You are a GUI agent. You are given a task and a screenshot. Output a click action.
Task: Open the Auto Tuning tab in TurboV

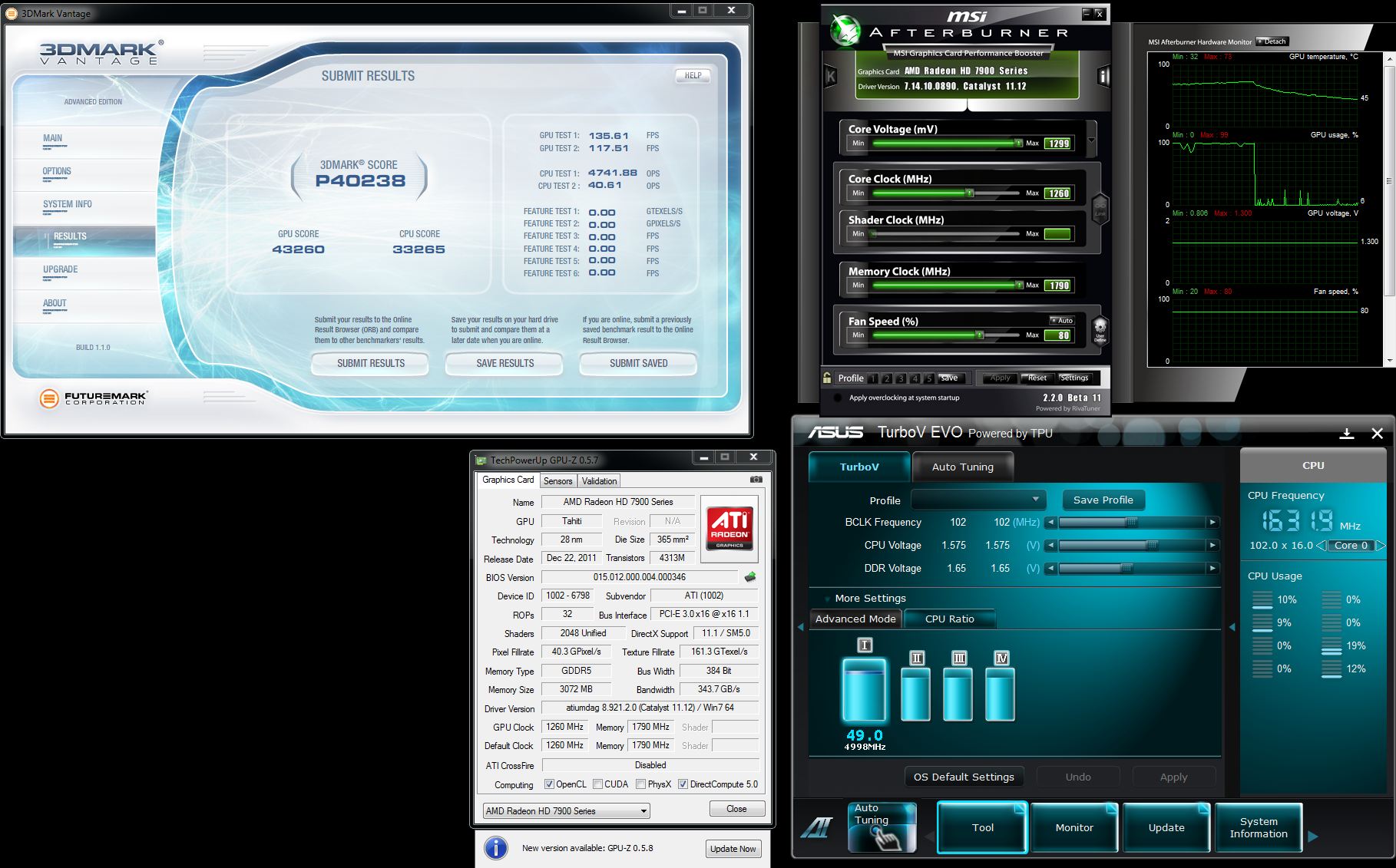pyautogui.click(x=963, y=467)
